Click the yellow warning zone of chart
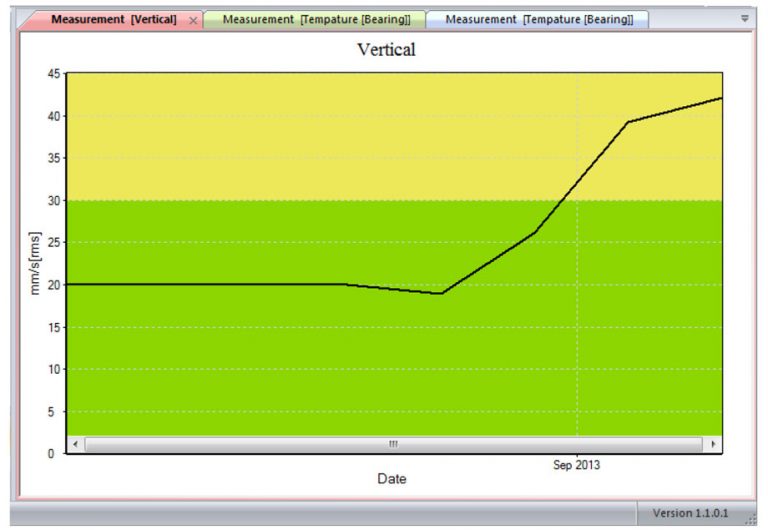 click(300, 135)
